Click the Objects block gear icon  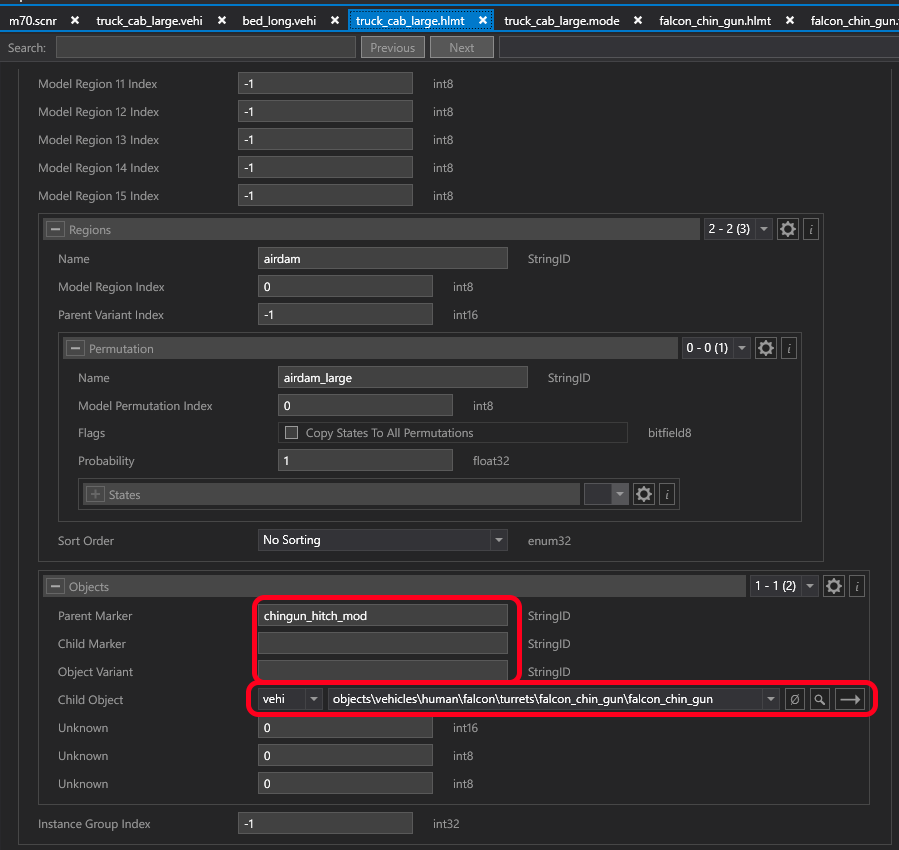(x=834, y=587)
